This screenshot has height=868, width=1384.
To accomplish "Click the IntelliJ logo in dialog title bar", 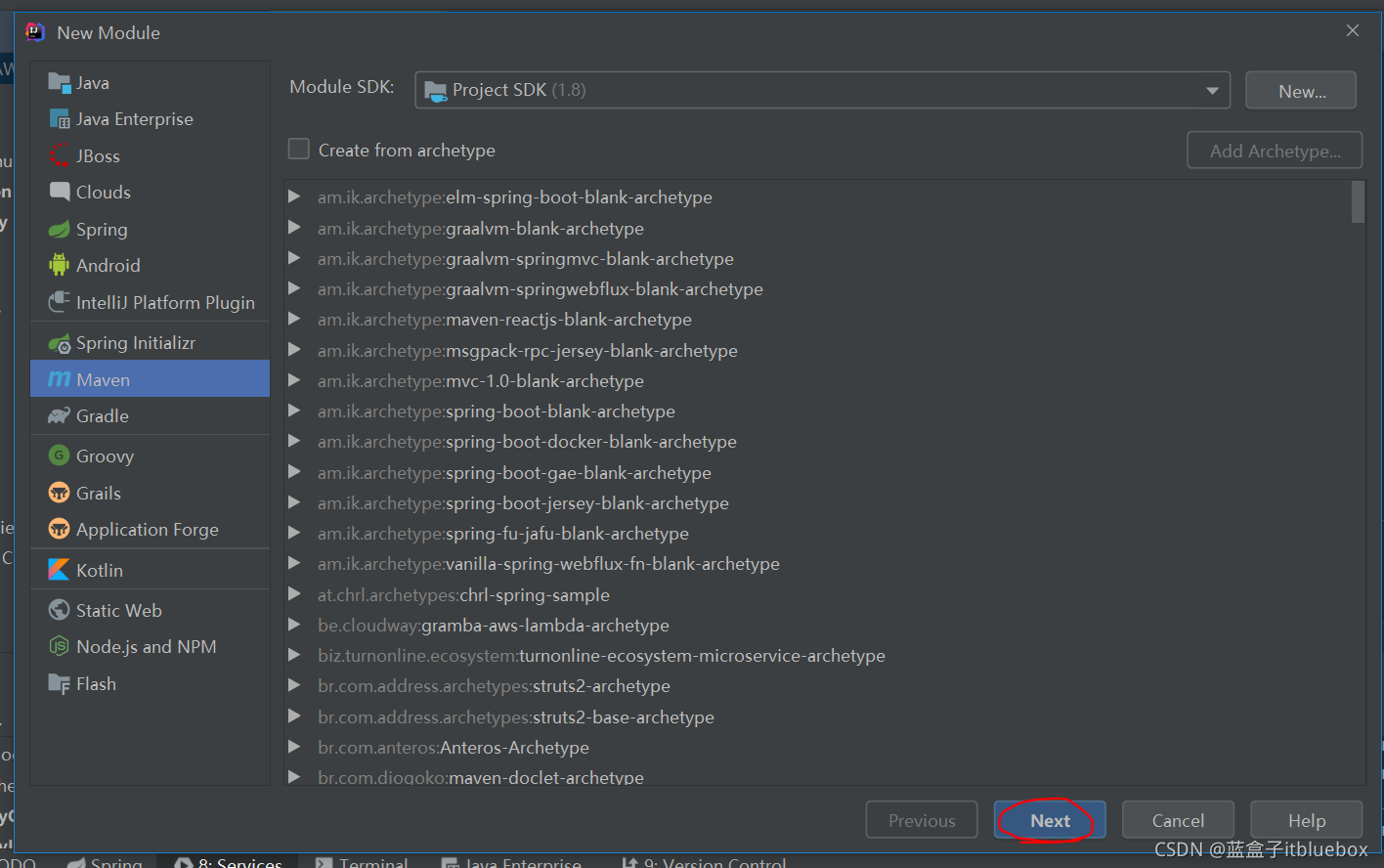I will coord(35,32).
